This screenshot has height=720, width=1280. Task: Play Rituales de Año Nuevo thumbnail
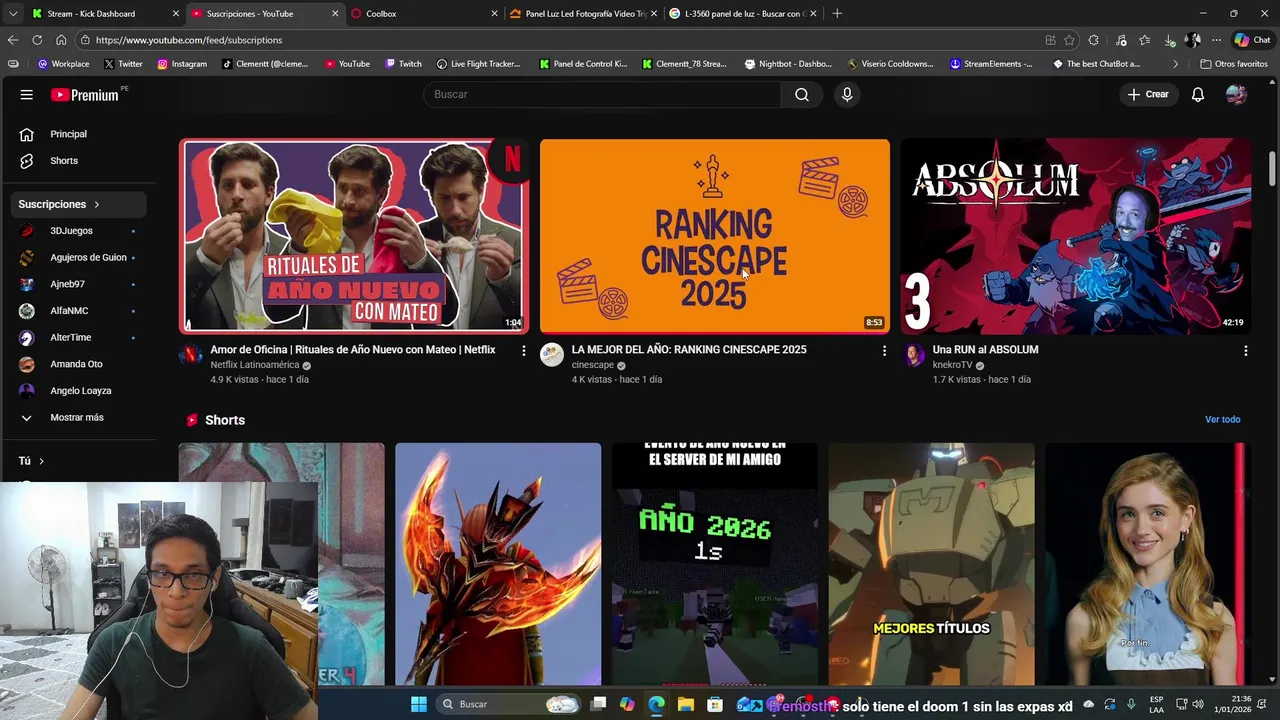point(354,236)
